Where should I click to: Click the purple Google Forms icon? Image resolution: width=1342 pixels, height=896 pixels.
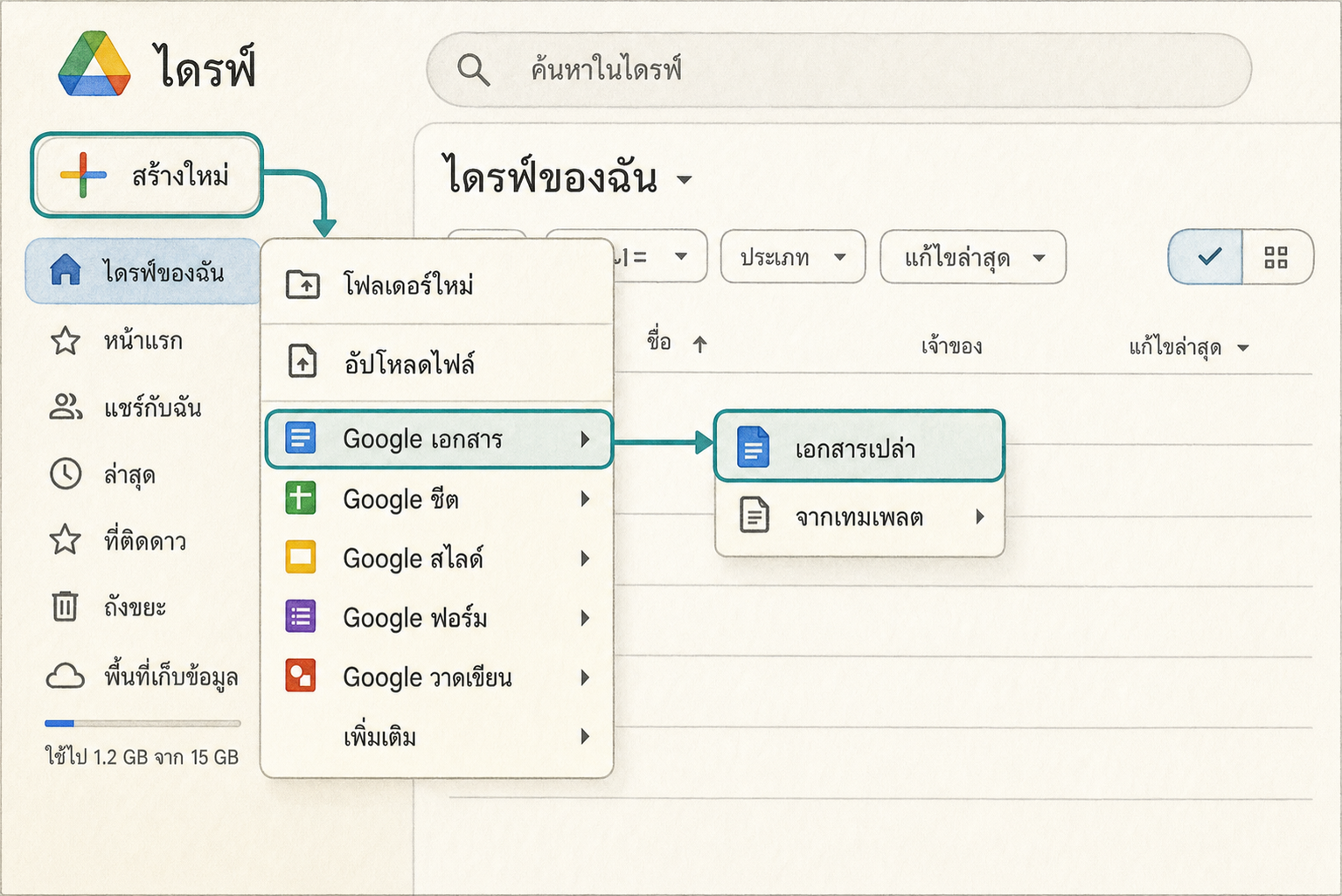pyautogui.click(x=301, y=616)
